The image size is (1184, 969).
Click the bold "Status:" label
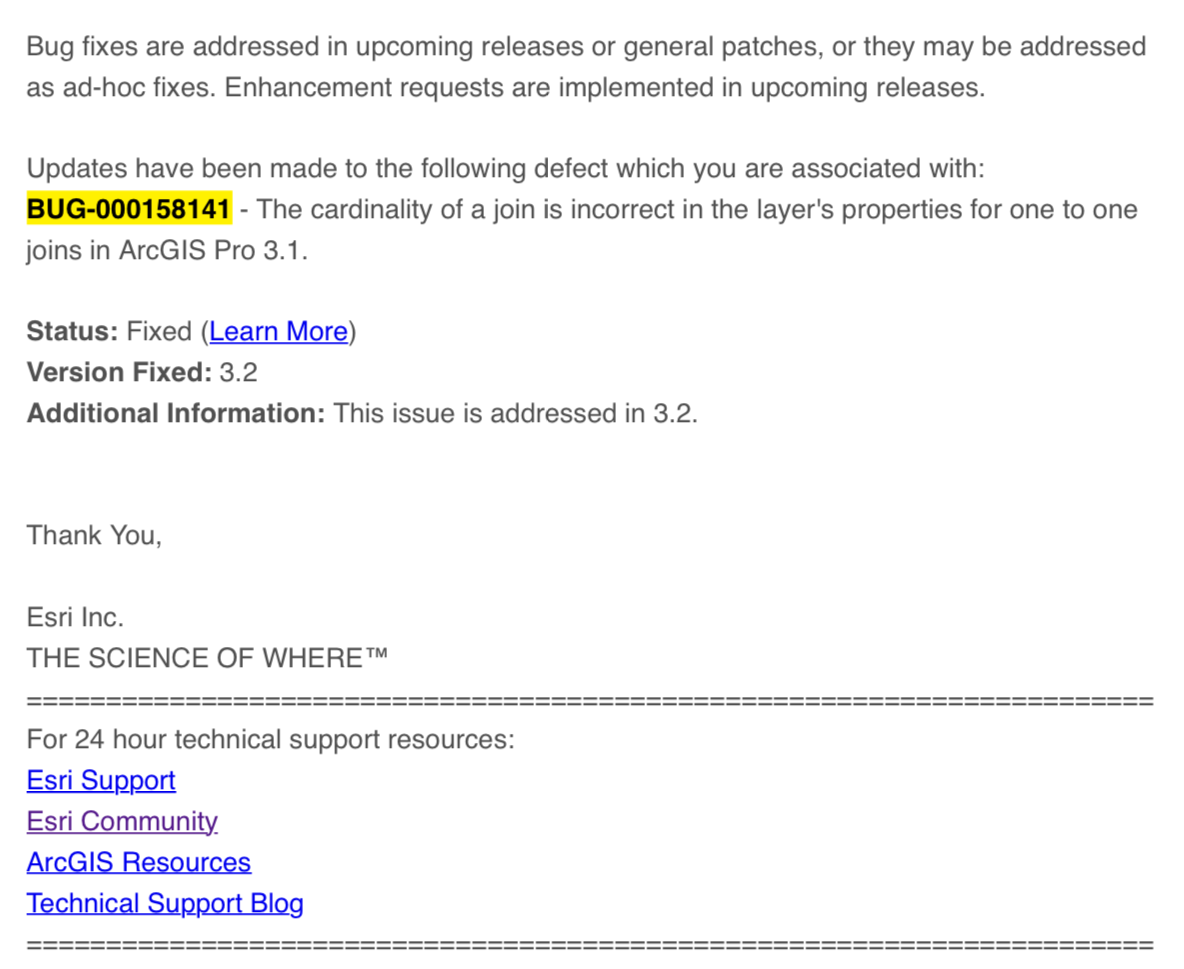[x=73, y=332]
